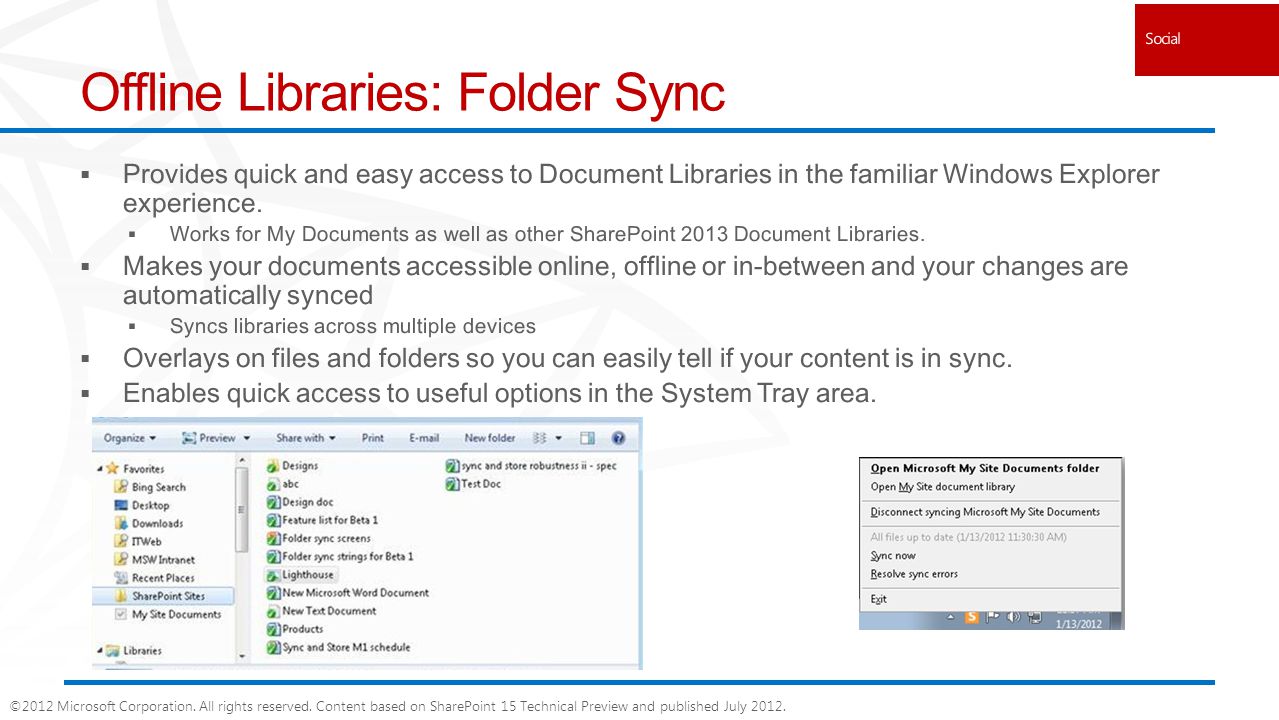This screenshot has width=1279, height=720.
Task: Click 'All files up to date' status text
Action: [x=968, y=537]
